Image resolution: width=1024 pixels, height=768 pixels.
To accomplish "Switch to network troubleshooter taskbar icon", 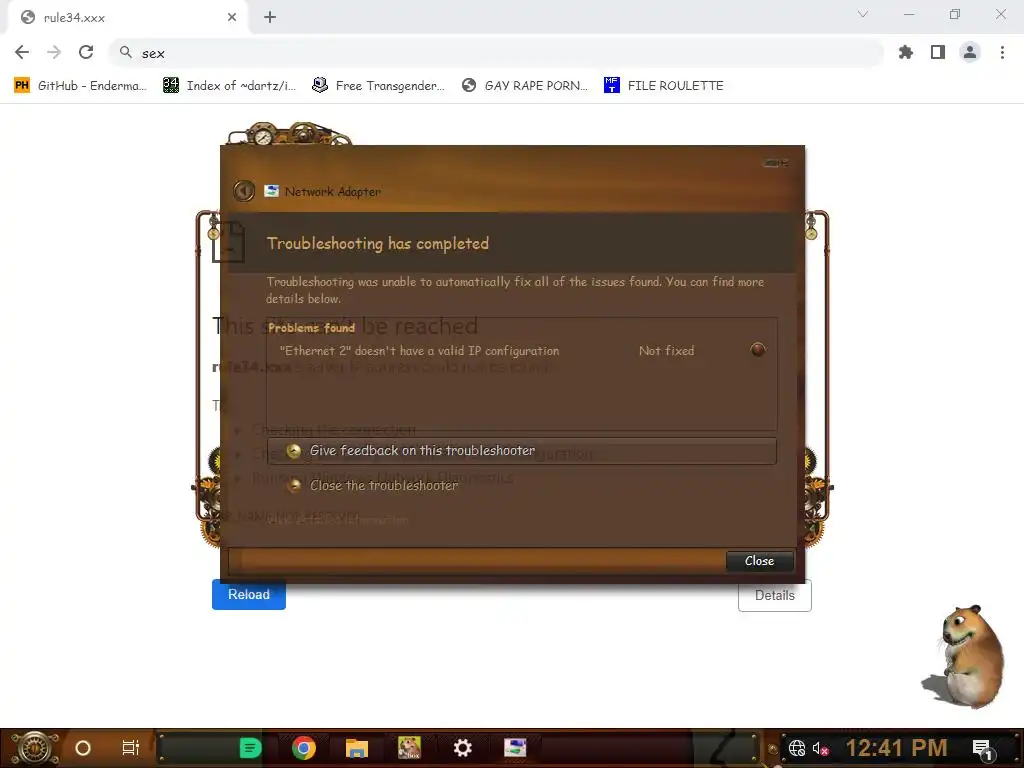I will tap(515, 748).
